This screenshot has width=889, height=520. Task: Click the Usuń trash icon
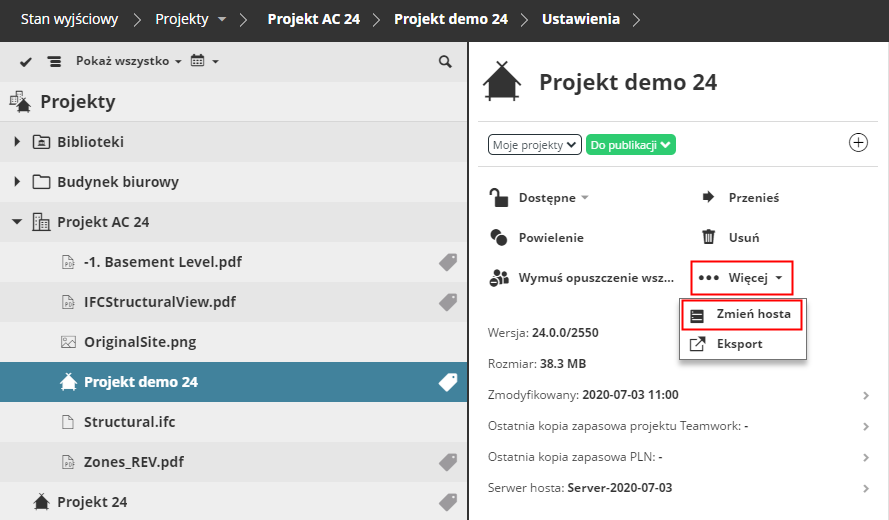(x=709, y=238)
